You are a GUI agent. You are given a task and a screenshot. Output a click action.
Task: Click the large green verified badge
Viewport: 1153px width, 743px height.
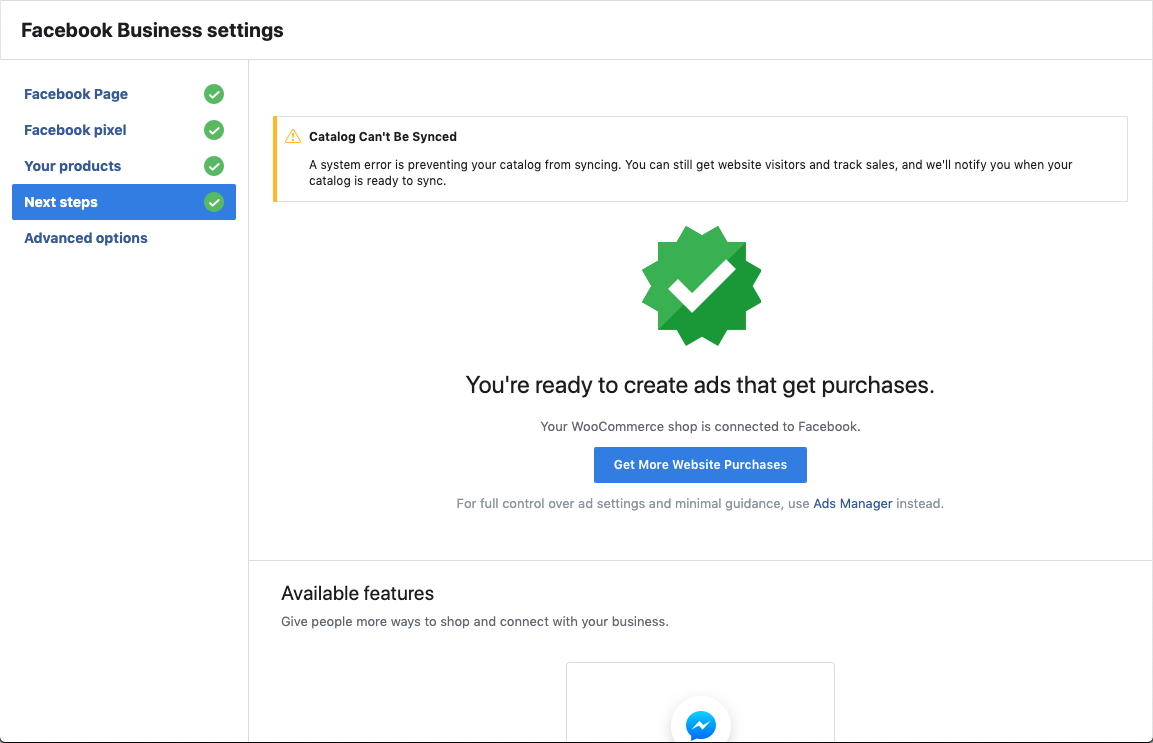pos(701,285)
